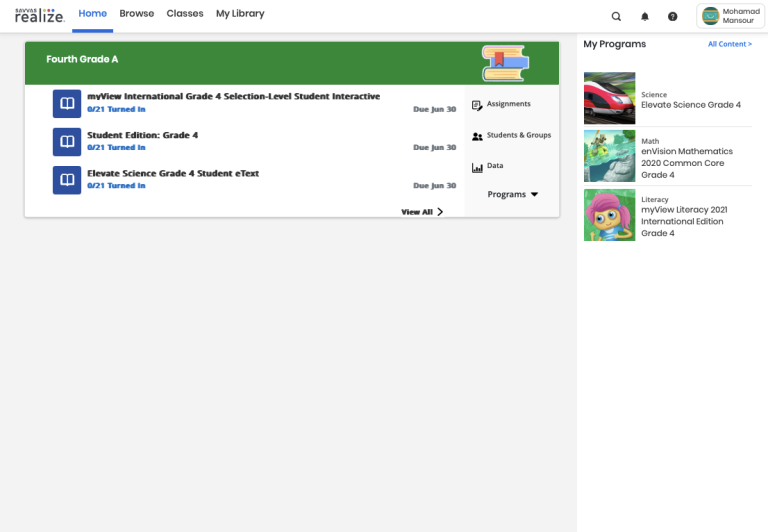Click book icon beside Elevate Science eText
Screen dimensions: 768x532
(67, 180)
